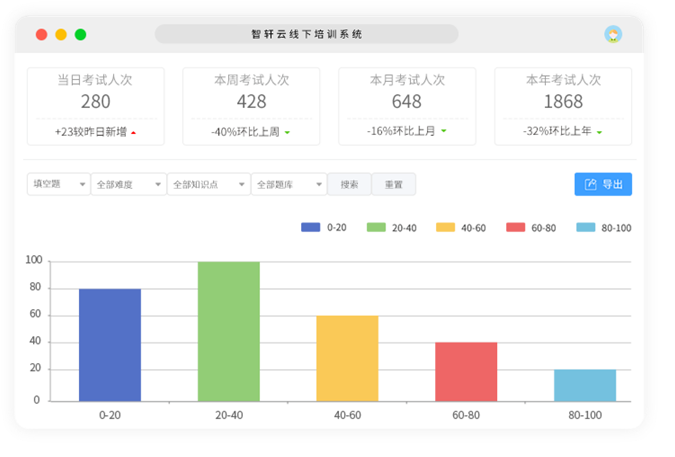
Task: Open the user avatar icon
Action: click(x=613, y=34)
